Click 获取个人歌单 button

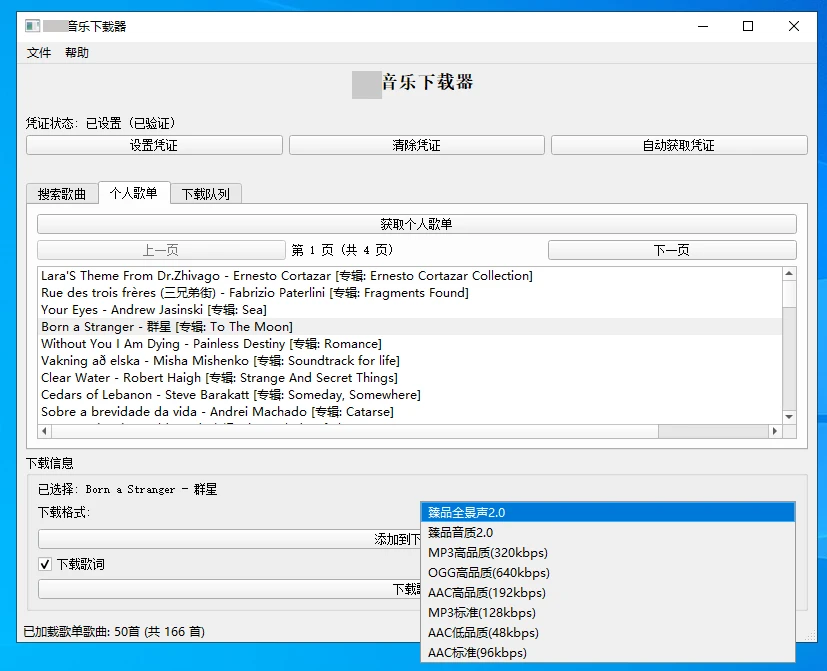point(416,224)
